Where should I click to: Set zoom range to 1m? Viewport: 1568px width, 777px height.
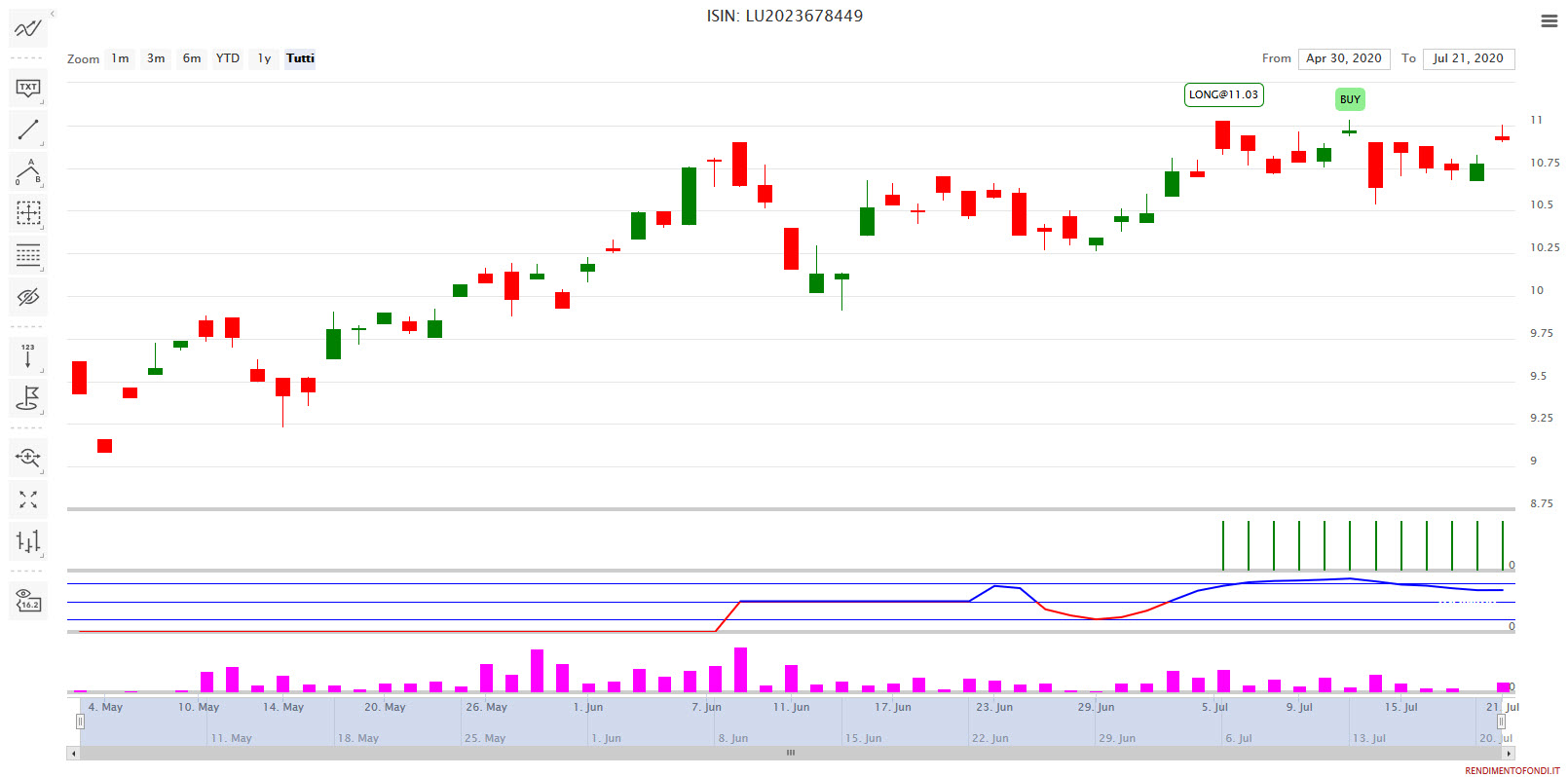coord(120,58)
